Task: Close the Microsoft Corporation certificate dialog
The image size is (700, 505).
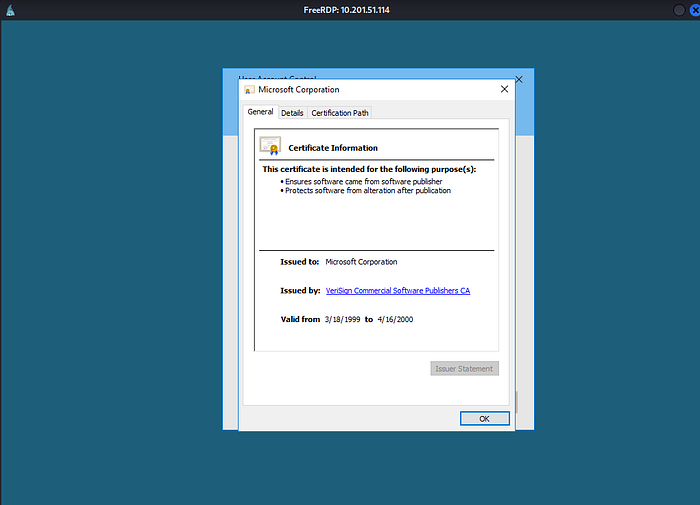Action: point(504,89)
